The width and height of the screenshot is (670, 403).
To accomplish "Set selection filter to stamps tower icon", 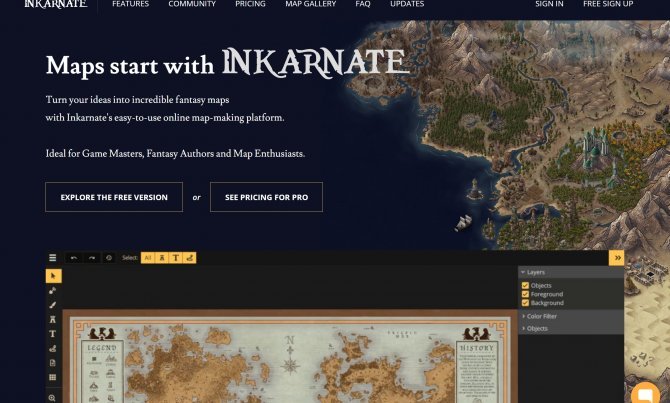I will point(162,258).
